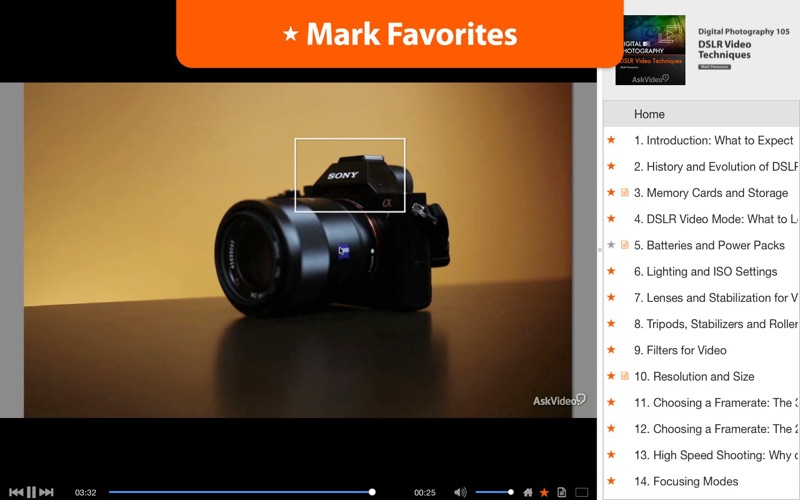Open lesson 13. High Speed Shooting

(716, 455)
